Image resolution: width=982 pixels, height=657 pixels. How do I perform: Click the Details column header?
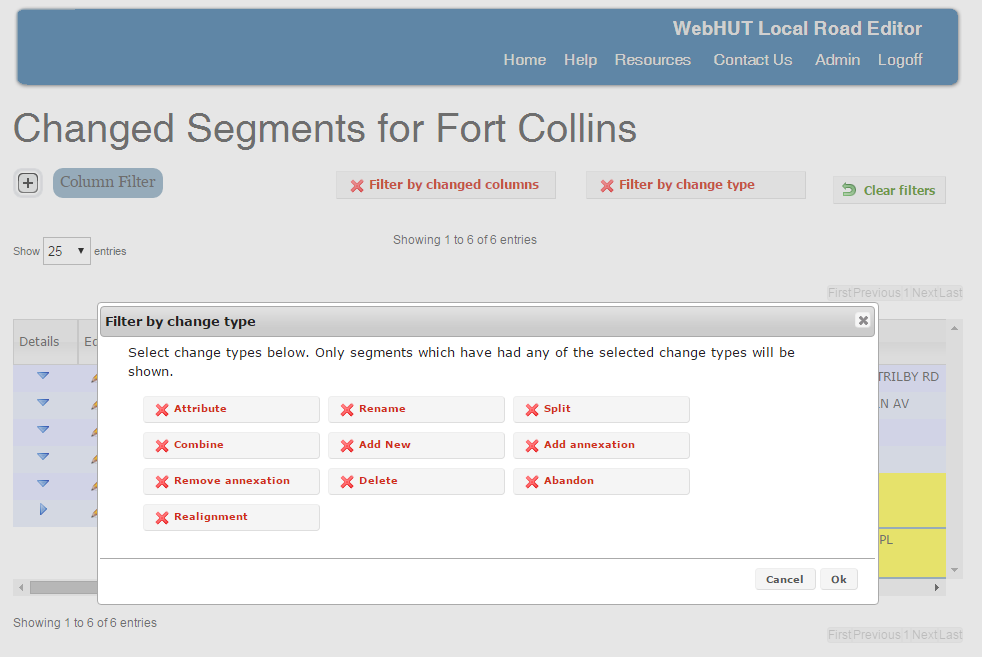tap(45, 342)
